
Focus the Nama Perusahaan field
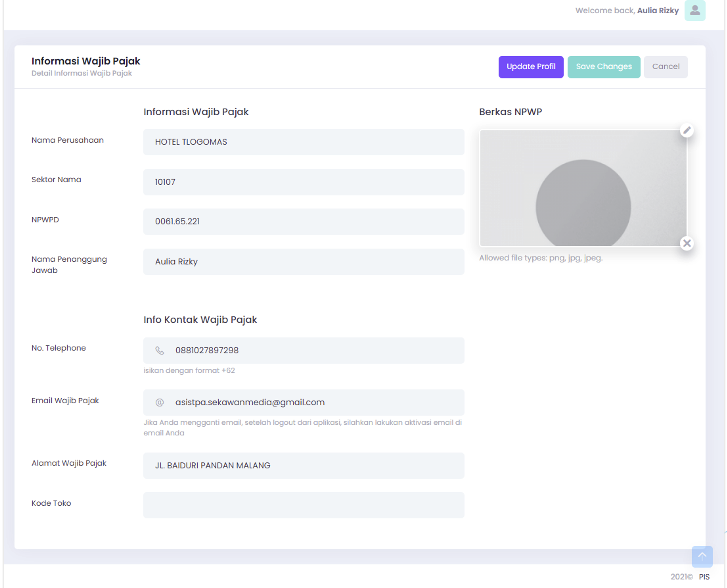303,142
